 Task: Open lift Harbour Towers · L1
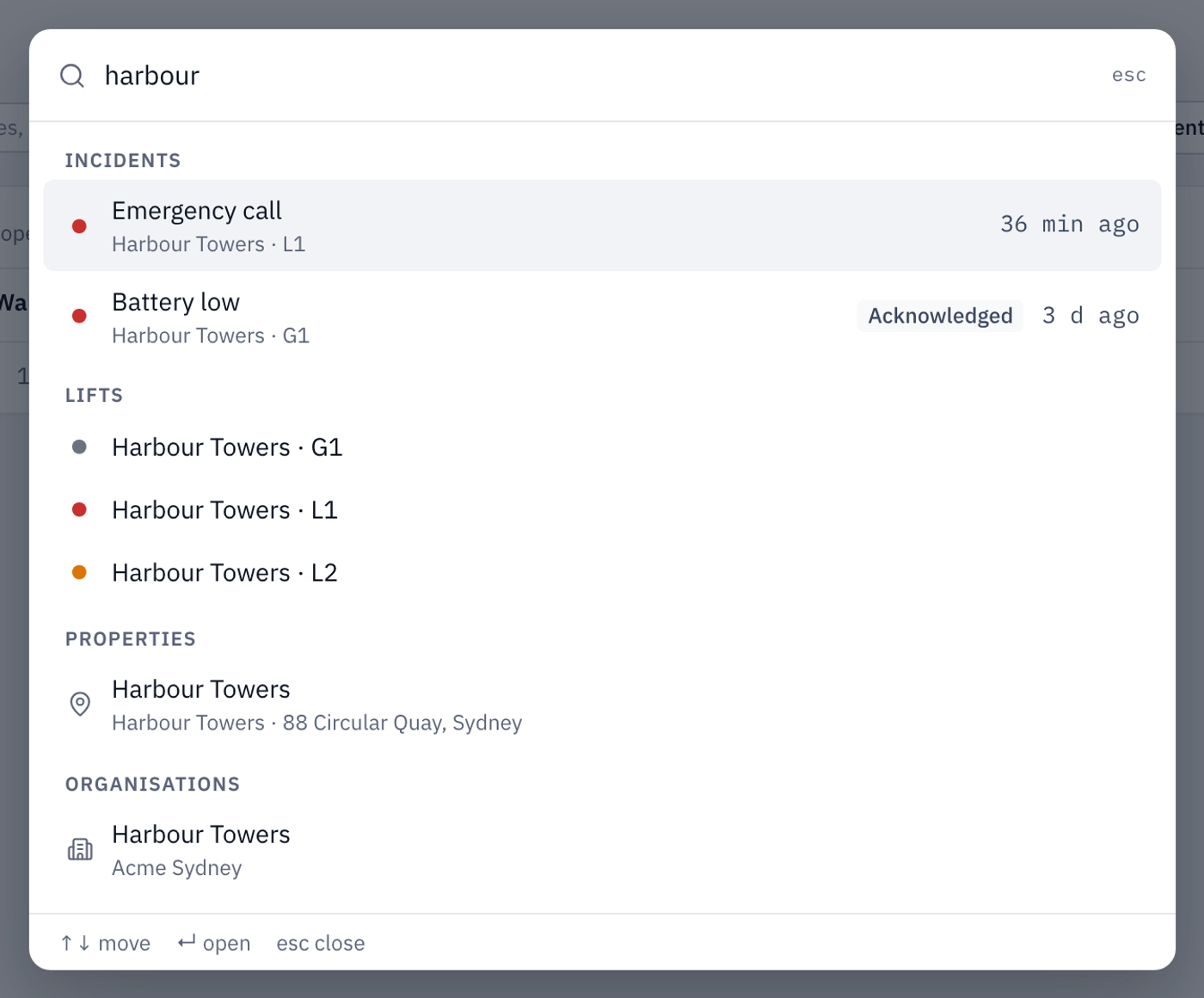click(x=602, y=510)
